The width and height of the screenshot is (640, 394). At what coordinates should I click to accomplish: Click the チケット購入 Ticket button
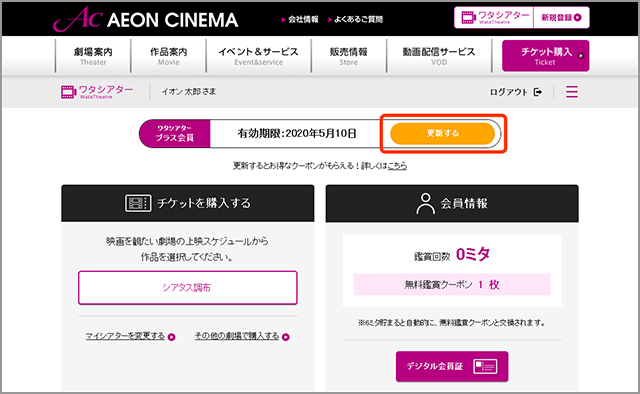click(545, 56)
